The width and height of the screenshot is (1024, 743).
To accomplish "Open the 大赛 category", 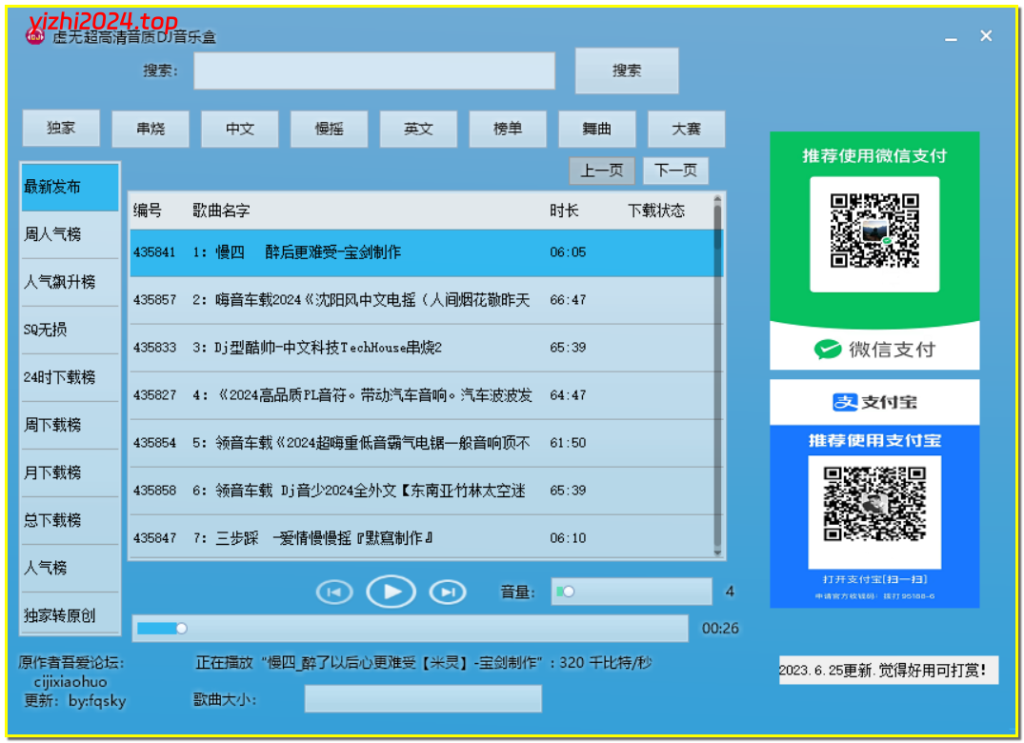I will (x=686, y=129).
